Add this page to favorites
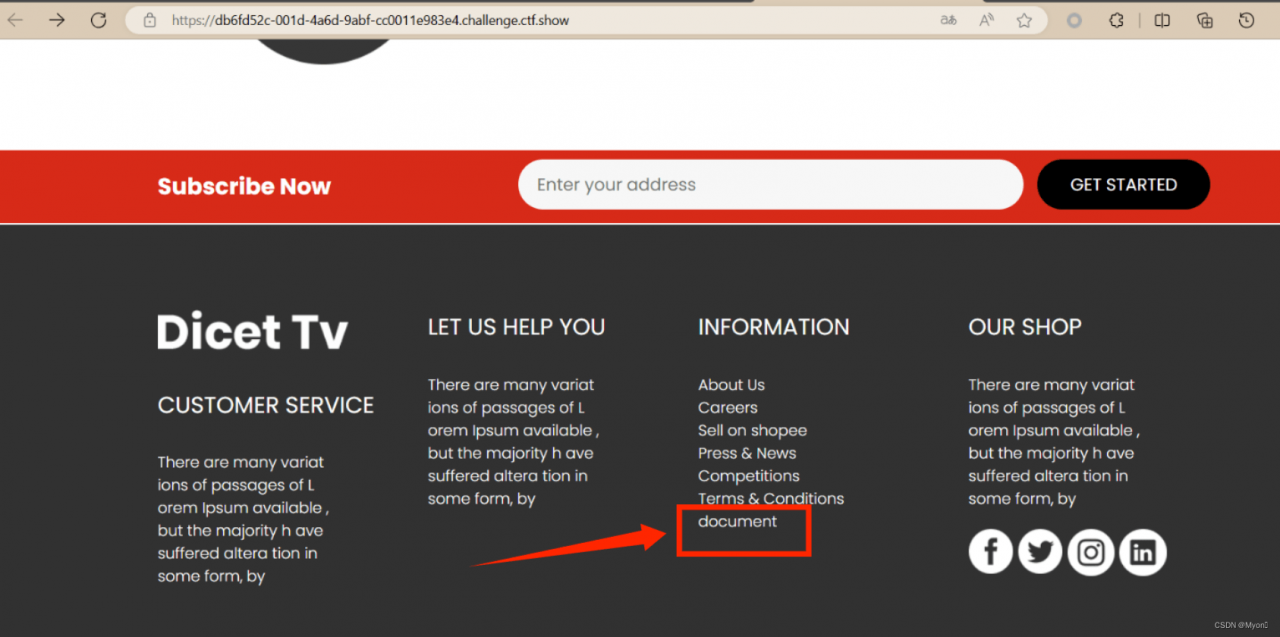Image resolution: width=1280 pixels, height=637 pixels. pyautogui.click(x=1024, y=20)
